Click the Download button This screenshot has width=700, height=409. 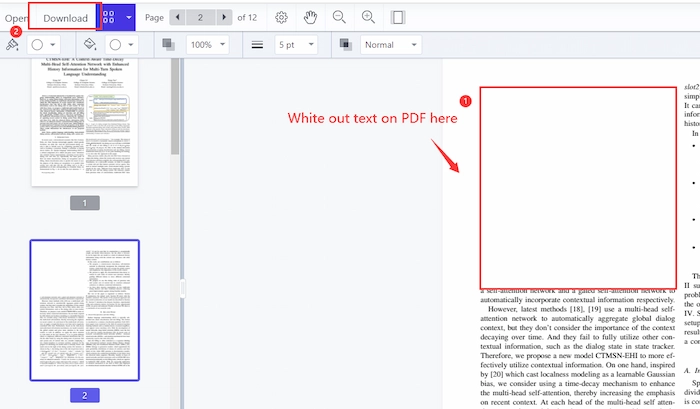coord(64,18)
